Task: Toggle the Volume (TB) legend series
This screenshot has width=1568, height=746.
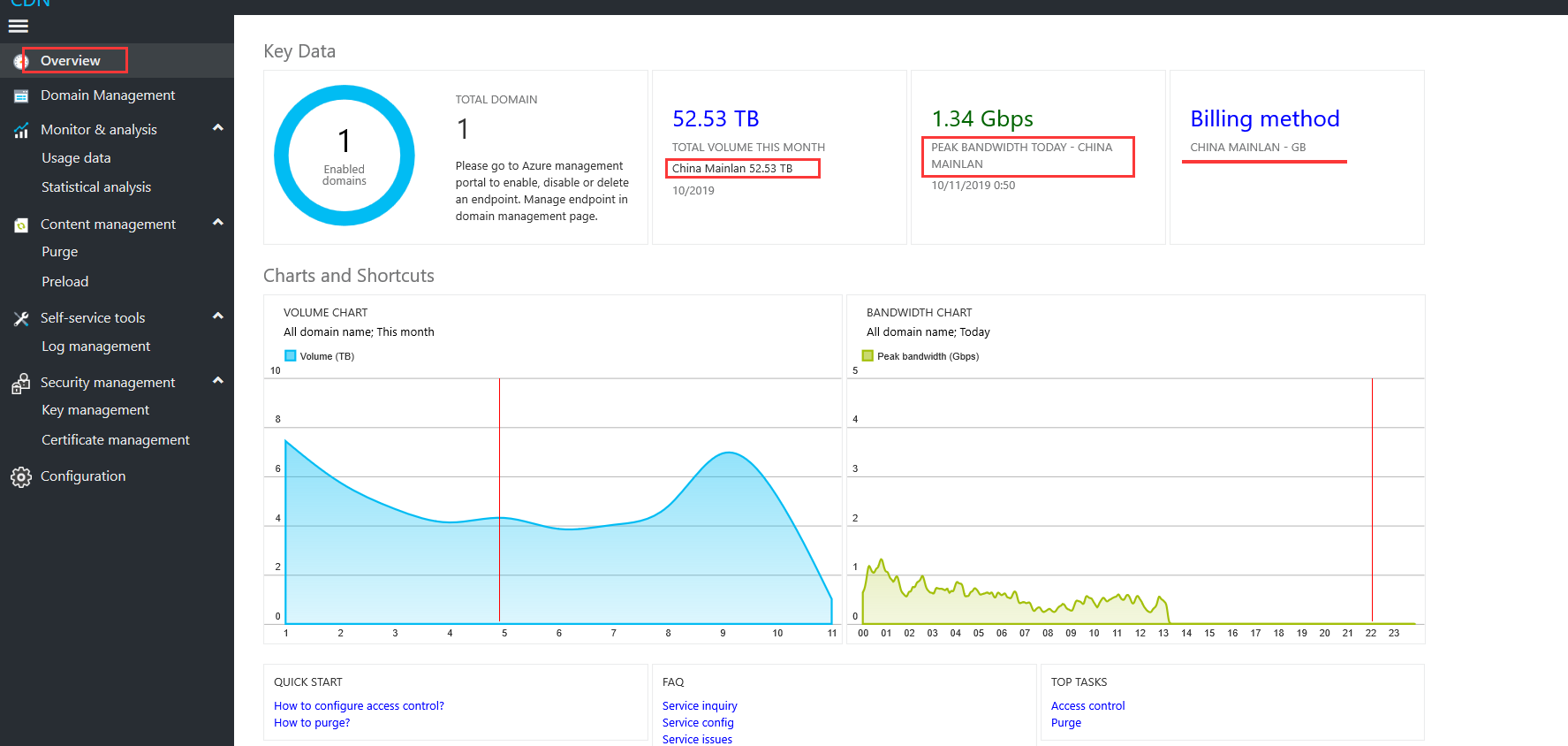Action: pos(319,356)
